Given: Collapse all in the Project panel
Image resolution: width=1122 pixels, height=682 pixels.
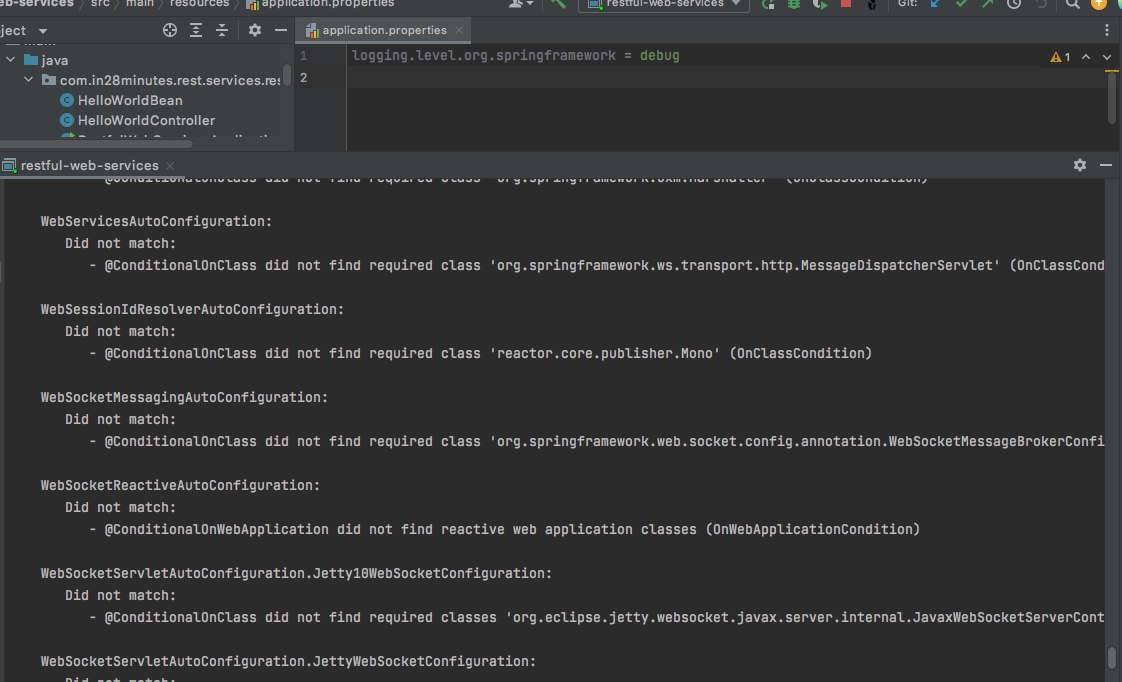Looking at the screenshot, I should coord(222,30).
